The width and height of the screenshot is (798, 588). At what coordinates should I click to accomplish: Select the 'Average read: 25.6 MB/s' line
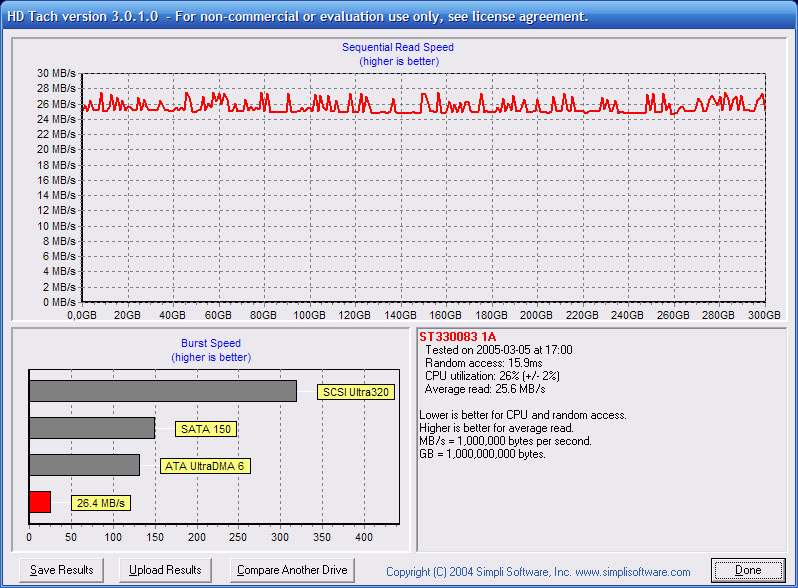coord(485,389)
